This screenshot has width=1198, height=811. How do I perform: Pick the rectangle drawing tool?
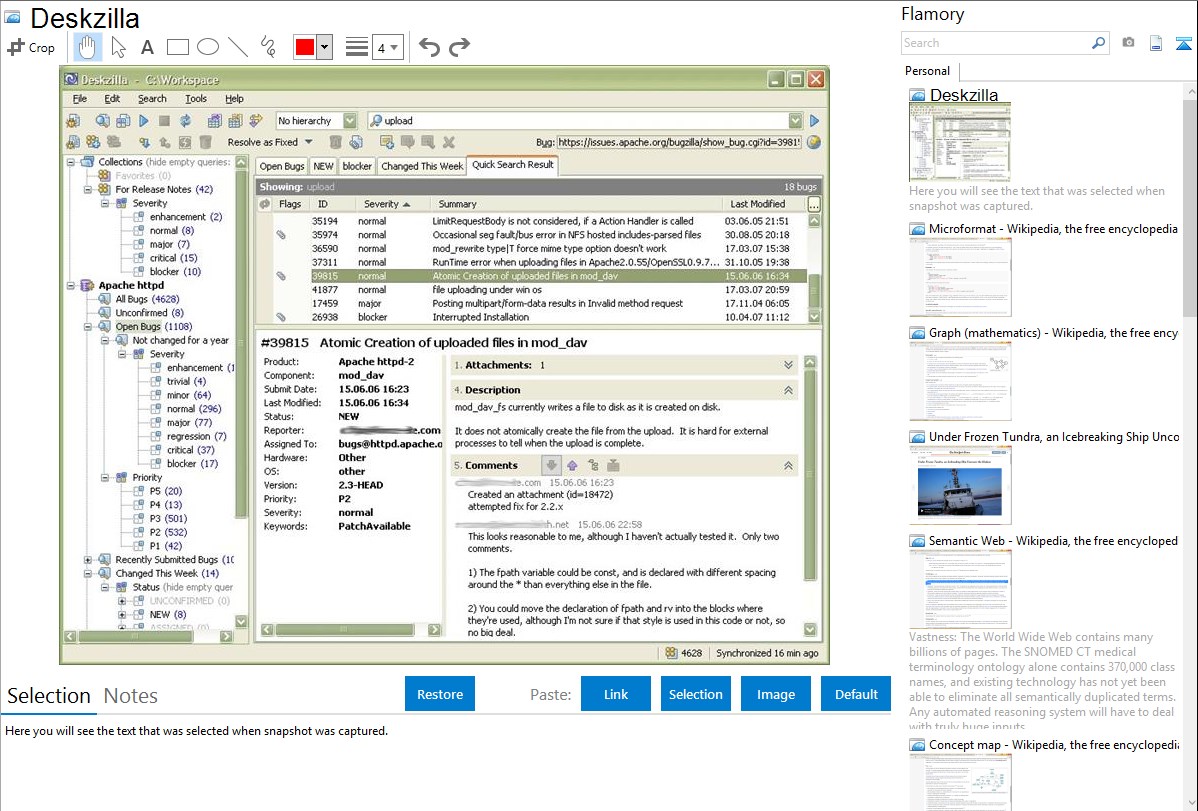(x=177, y=47)
